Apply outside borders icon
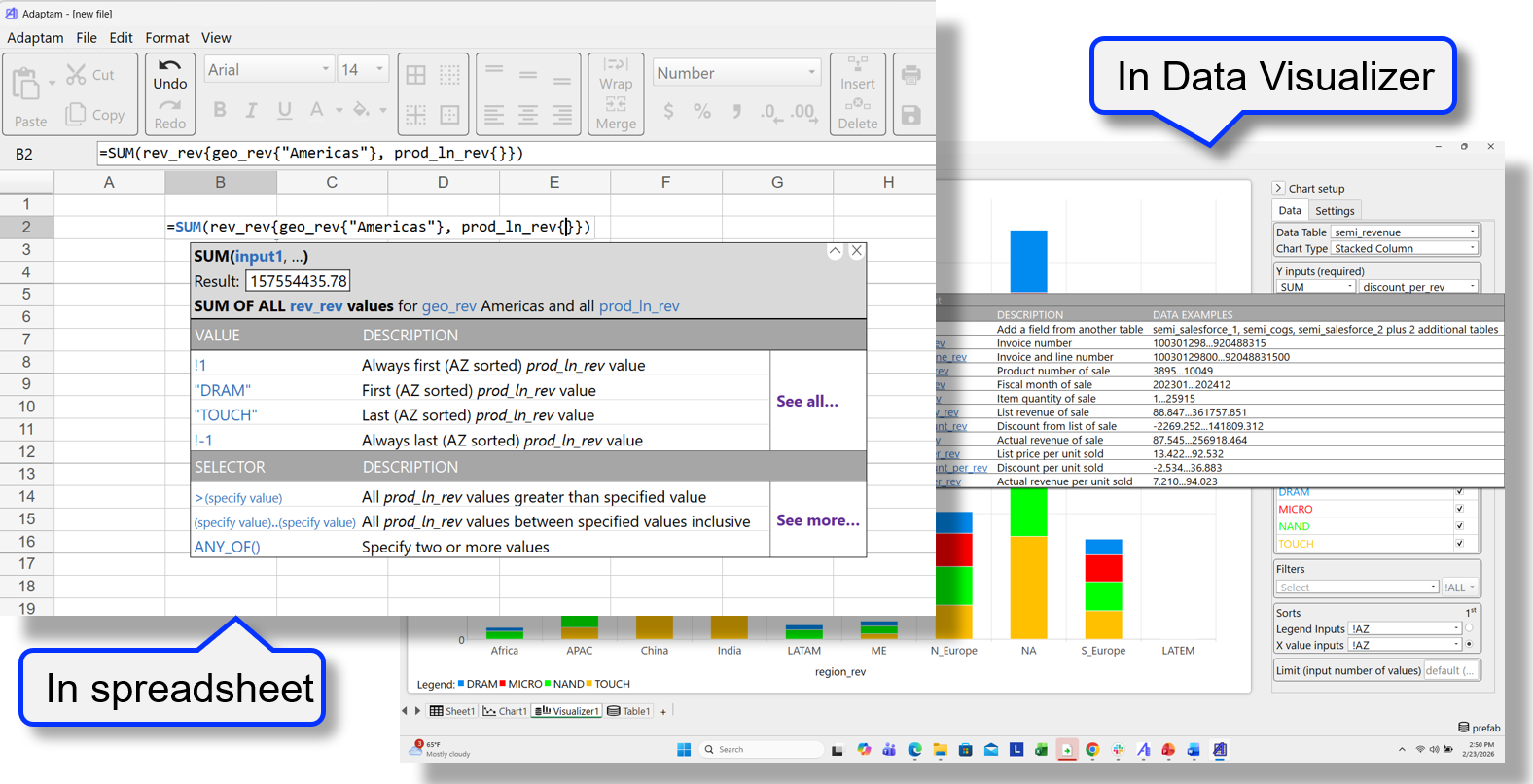This screenshot has width=1533, height=784. click(449, 115)
